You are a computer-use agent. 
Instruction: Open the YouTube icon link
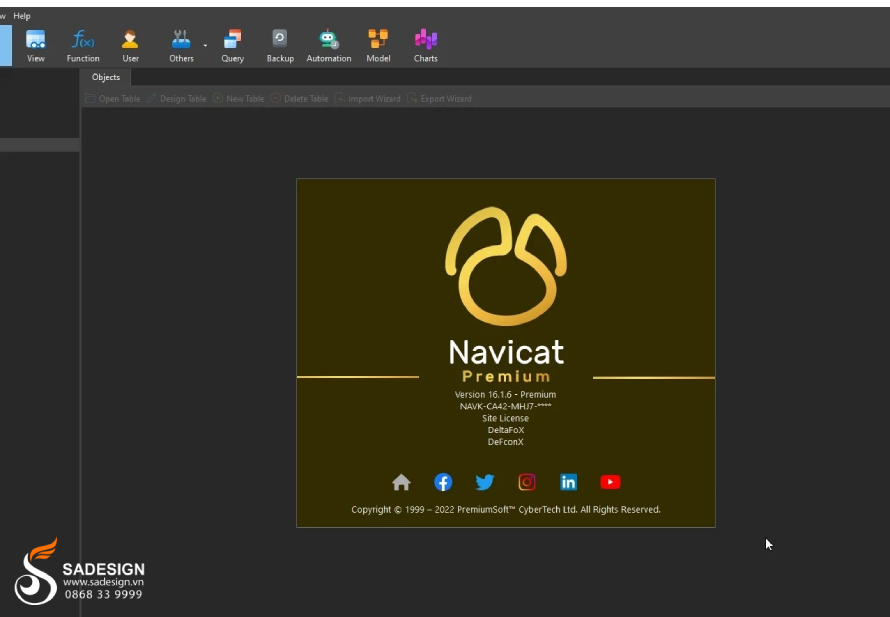coord(610,482)
